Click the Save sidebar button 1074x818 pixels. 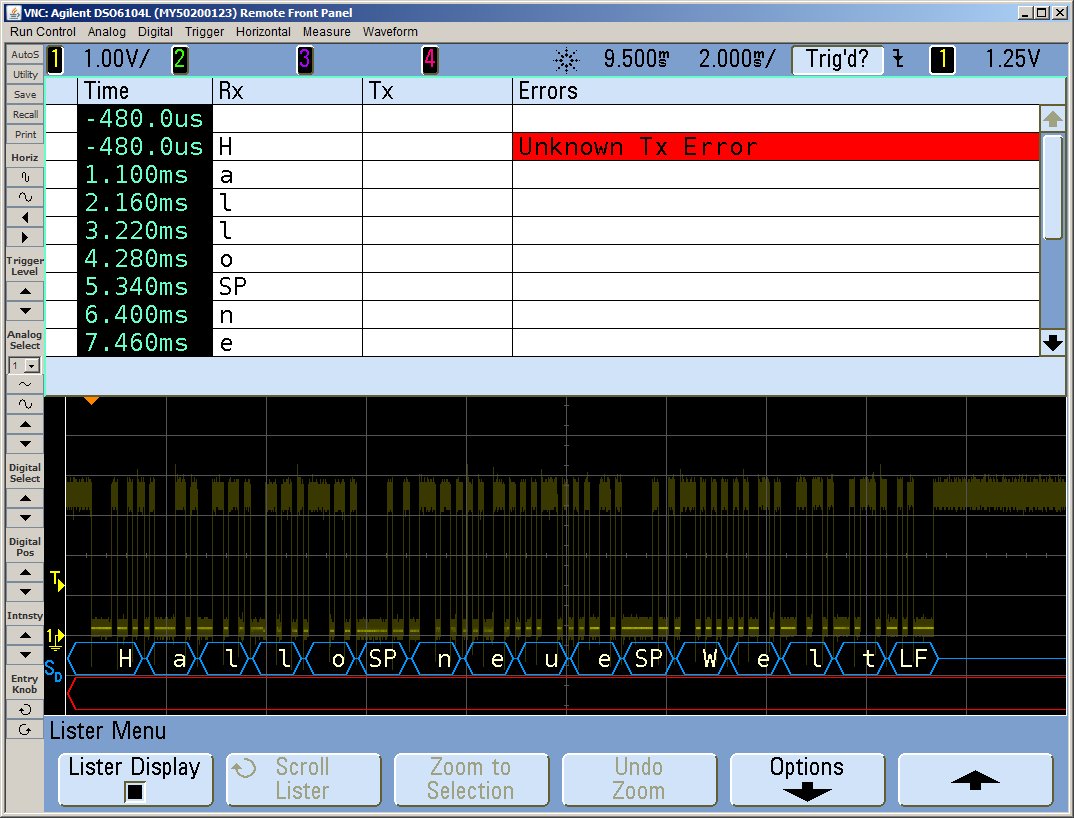click(25, 95)
